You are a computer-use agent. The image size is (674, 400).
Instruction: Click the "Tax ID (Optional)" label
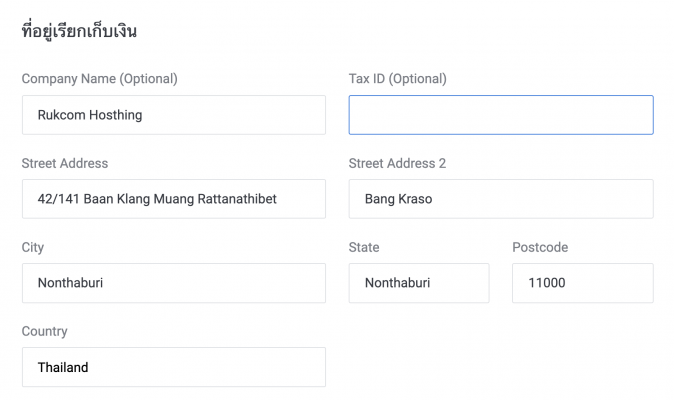tap(397, 79)
